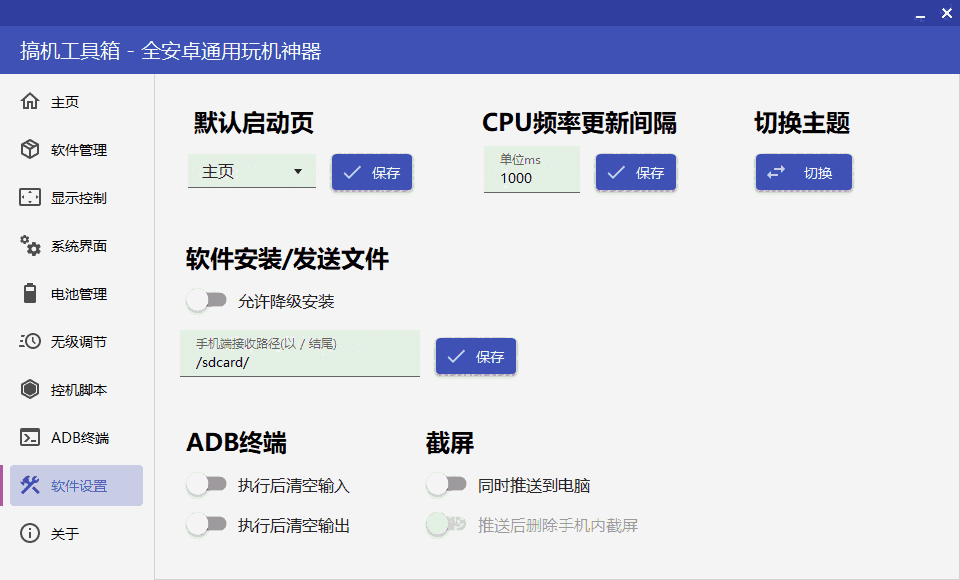Screen dimensions: 960x580
Task: Click the 切换 theme button
Action: click(803, 171)
